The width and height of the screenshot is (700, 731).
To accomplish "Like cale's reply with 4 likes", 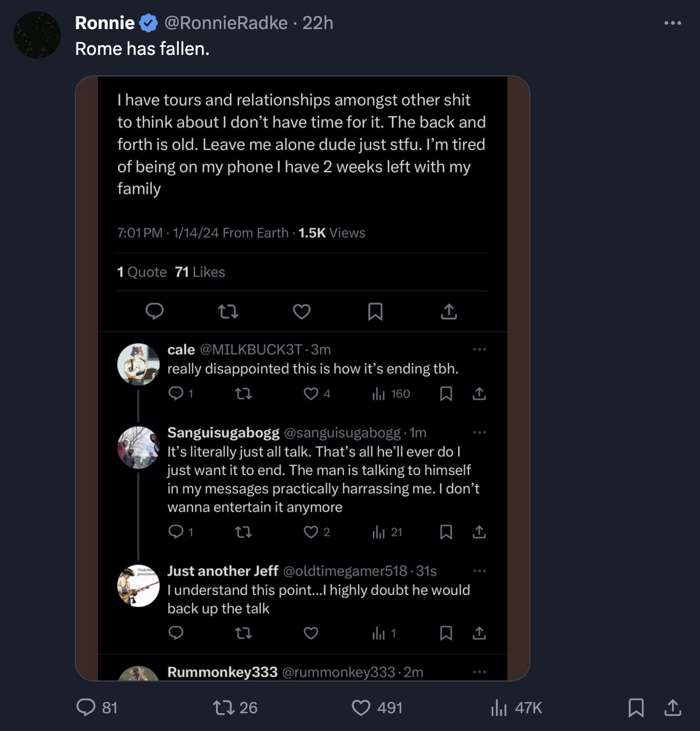I will pyautogui.click(x=311, y=394).
